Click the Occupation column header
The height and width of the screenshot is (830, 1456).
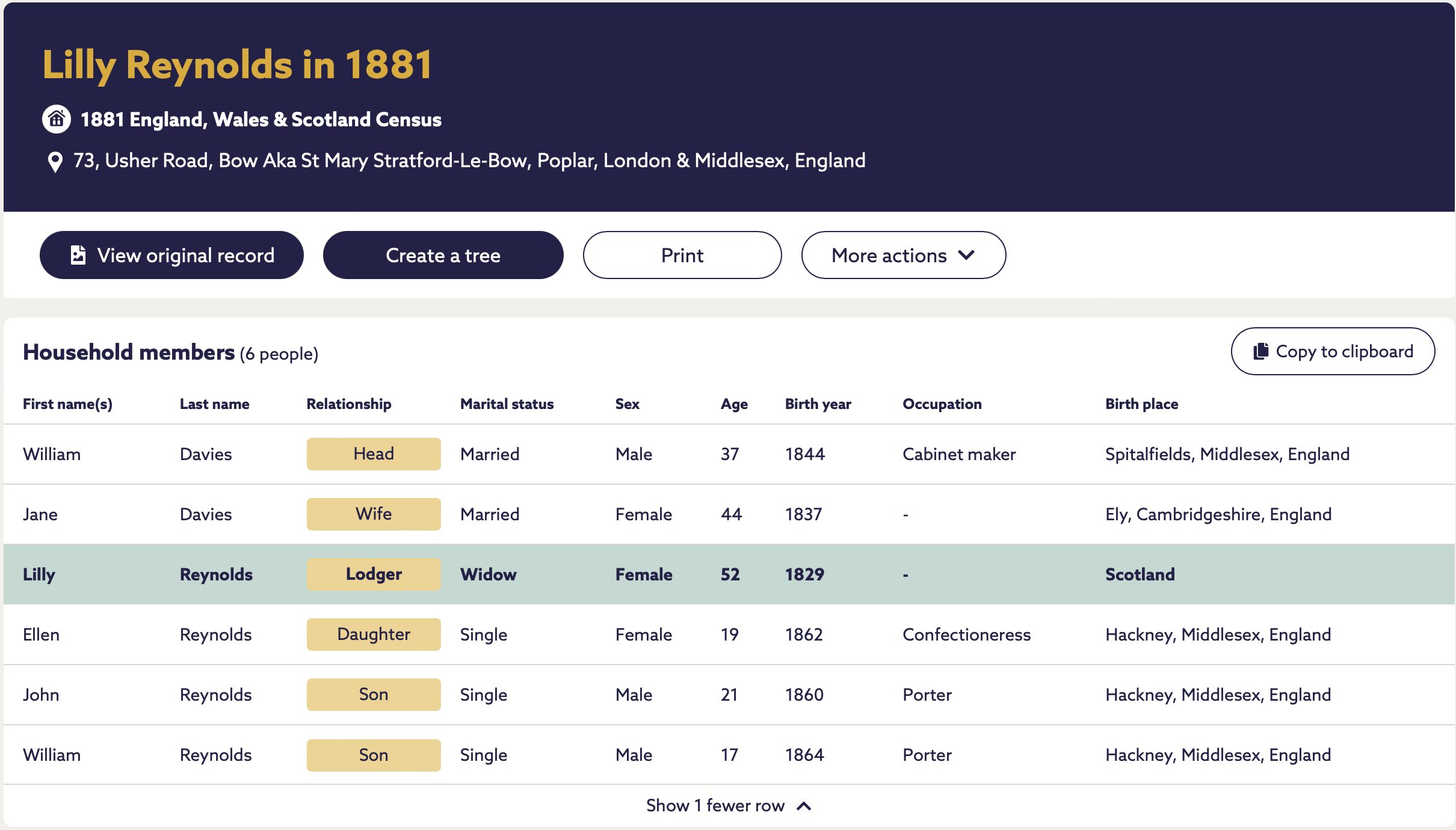pos(942,404)
